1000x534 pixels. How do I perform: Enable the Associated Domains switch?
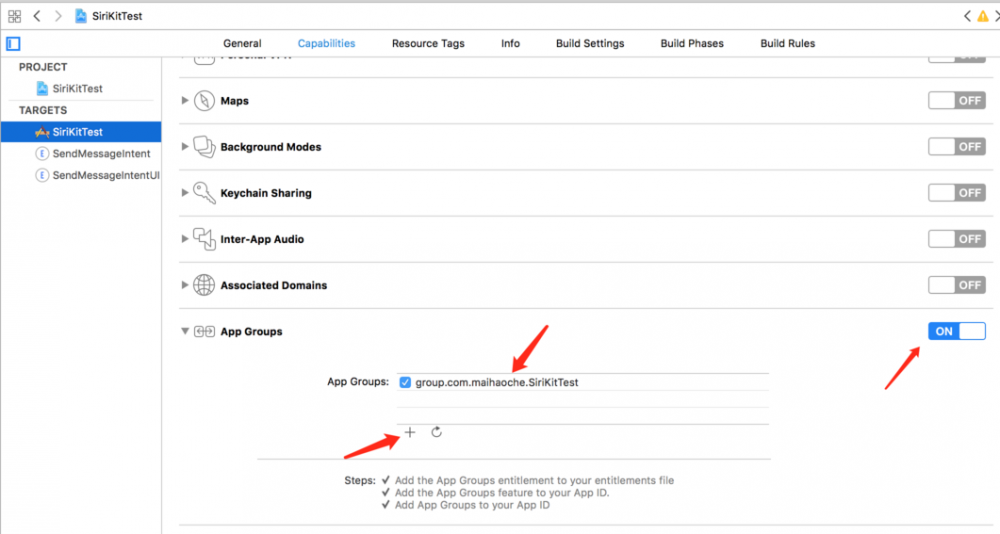(957, 285)
